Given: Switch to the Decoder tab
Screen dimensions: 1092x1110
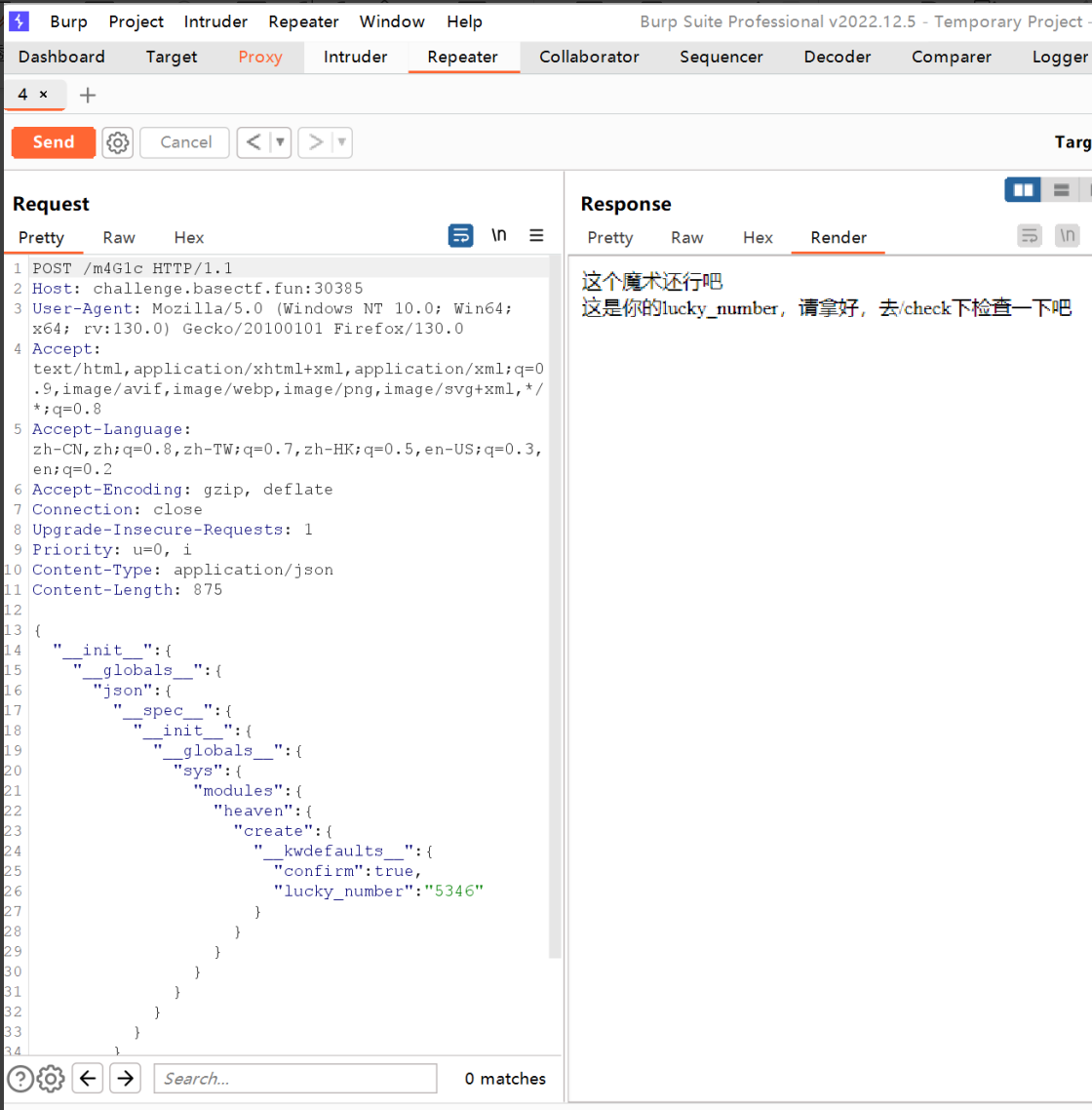Looking at the screenshot, I should click(x=838, y=57).
